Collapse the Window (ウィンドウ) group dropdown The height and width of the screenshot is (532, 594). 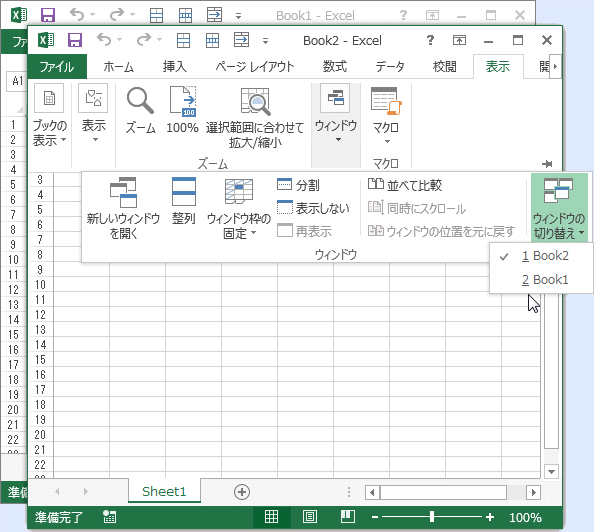(336, 114)
